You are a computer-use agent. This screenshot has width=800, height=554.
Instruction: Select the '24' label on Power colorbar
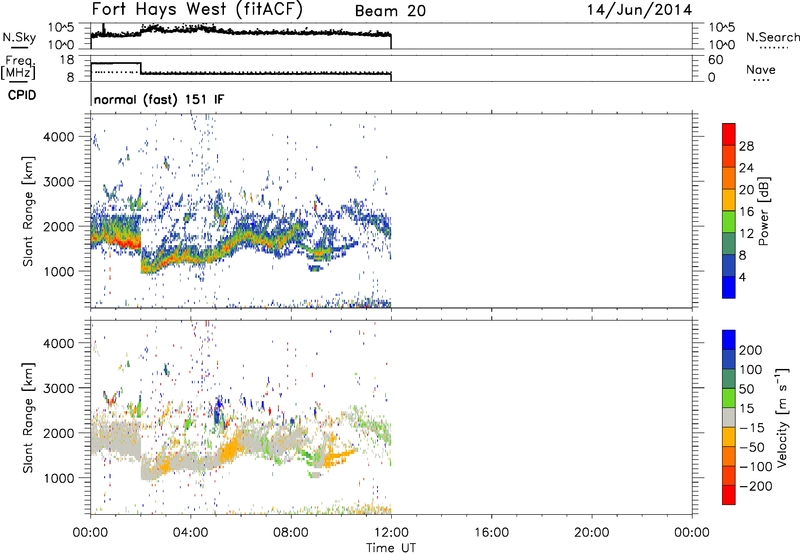tap(746, 168)
